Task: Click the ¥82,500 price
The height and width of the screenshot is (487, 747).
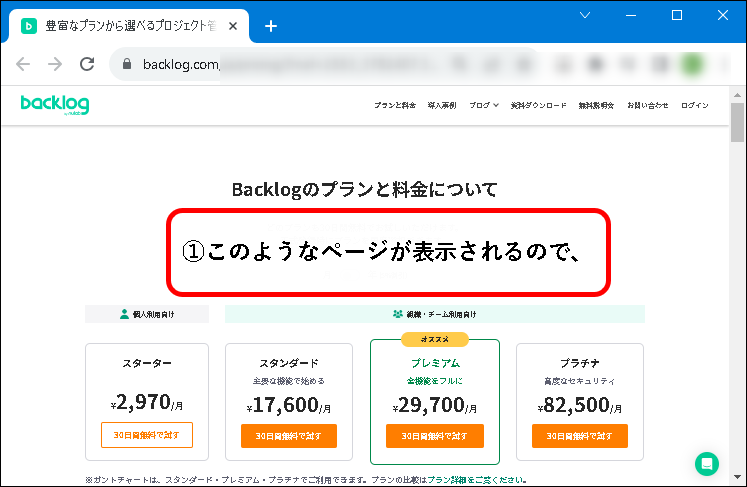Action: [x=580, y=406]
